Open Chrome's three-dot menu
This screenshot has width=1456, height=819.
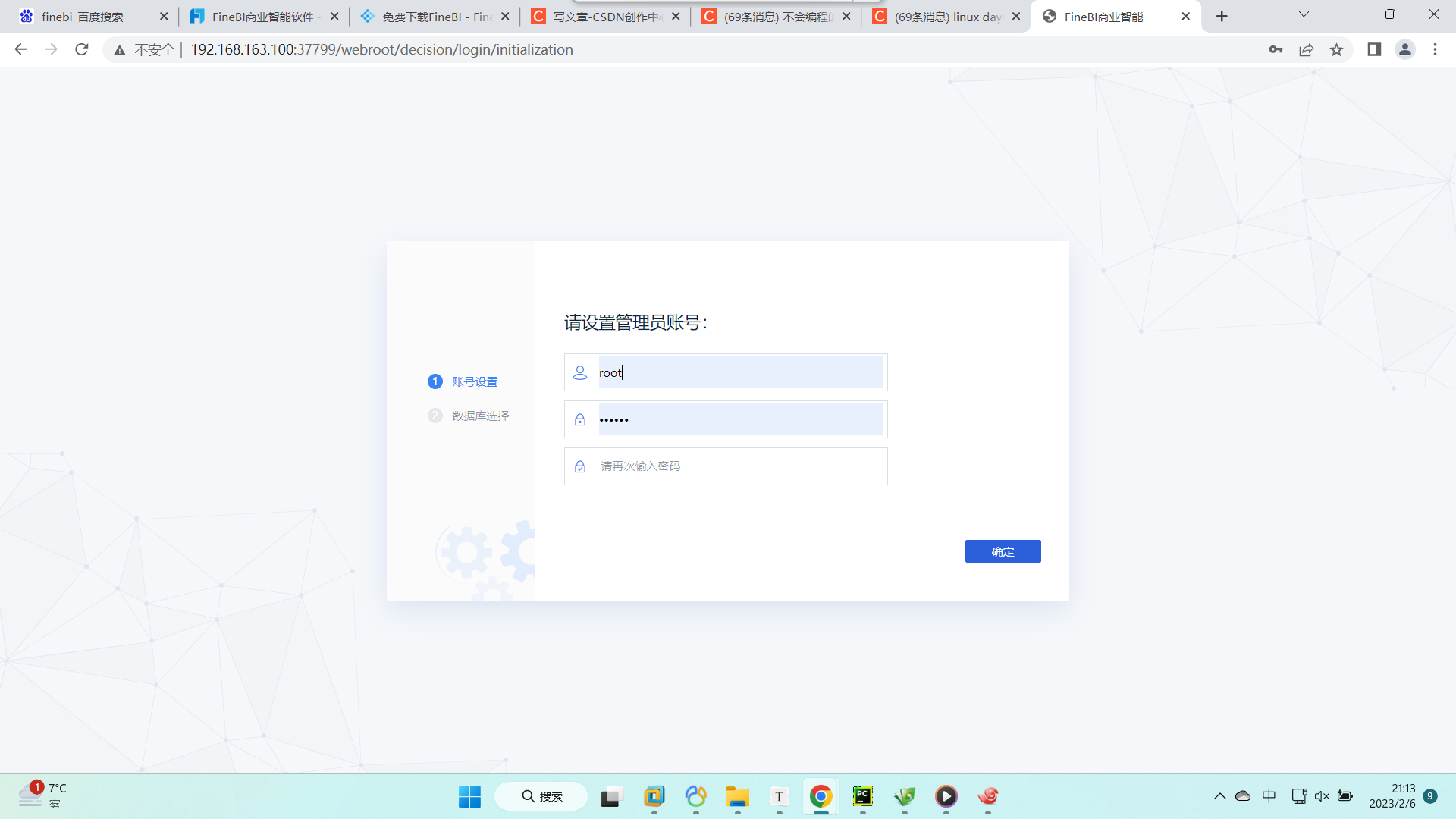point(1435,49)
